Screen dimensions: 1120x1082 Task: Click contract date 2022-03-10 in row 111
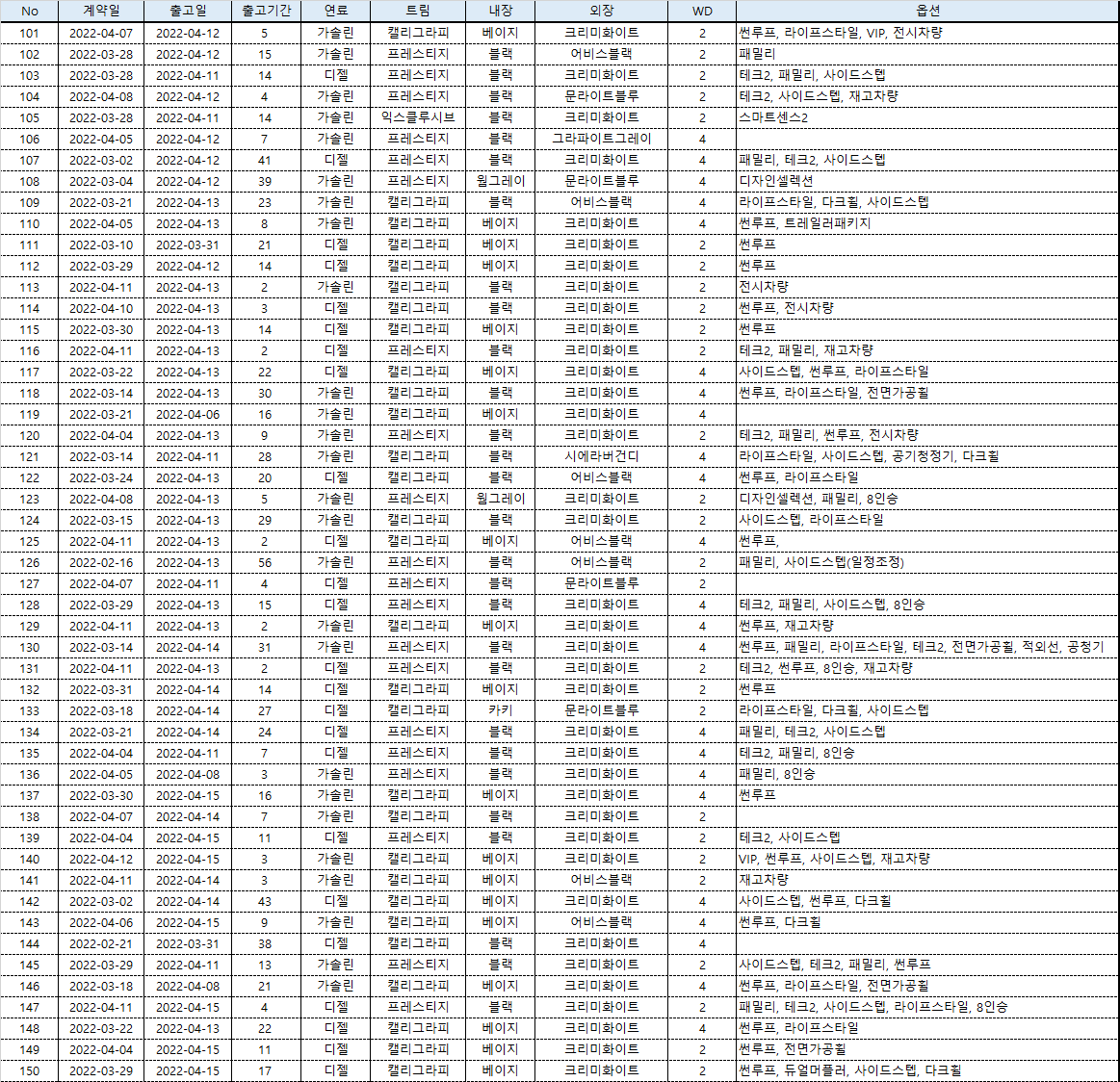pos(101,245)
